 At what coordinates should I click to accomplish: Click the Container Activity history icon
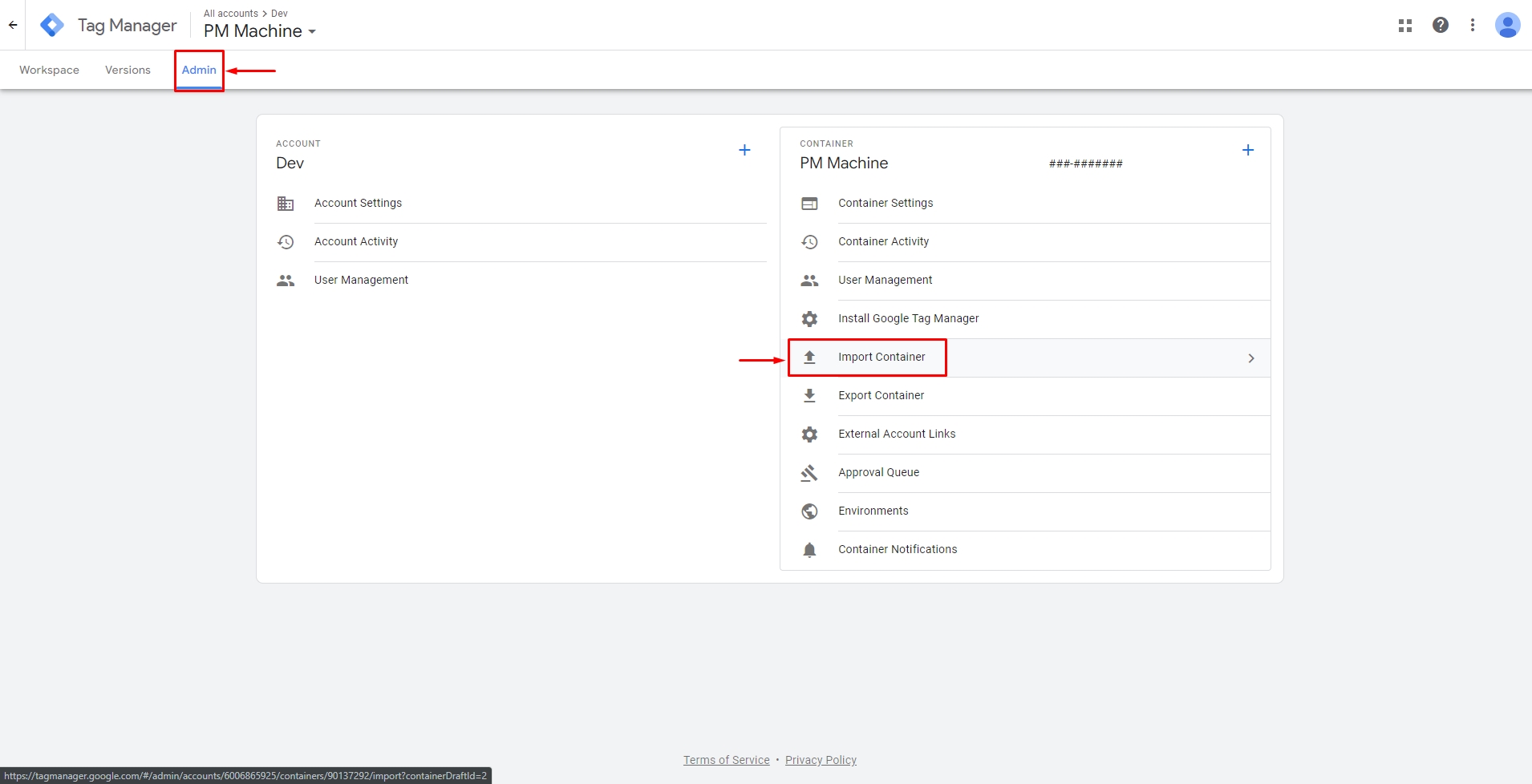[810, 242]
